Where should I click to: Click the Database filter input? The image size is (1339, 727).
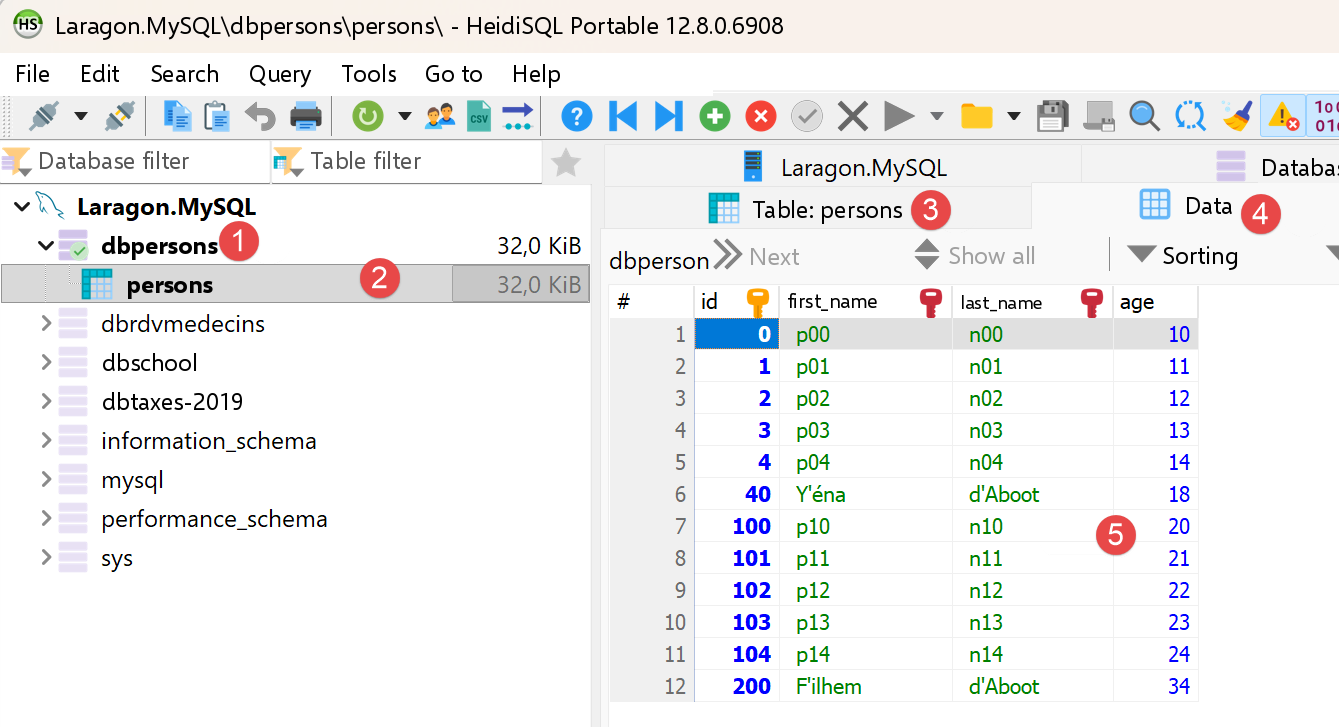tap(135, 161)
